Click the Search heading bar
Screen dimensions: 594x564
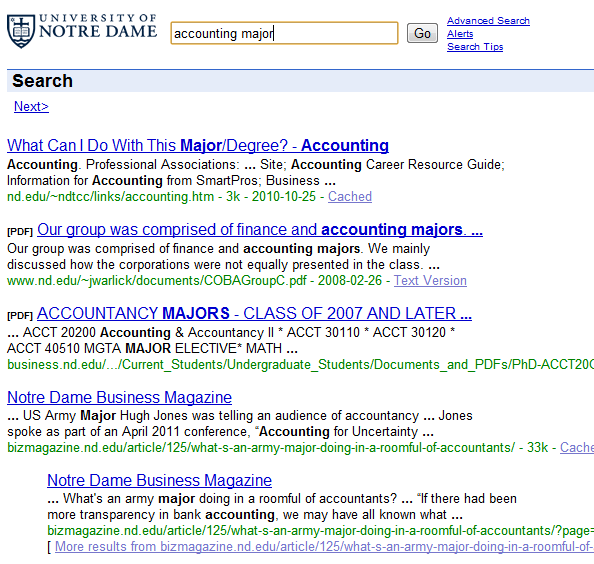[x=300, y=81]
